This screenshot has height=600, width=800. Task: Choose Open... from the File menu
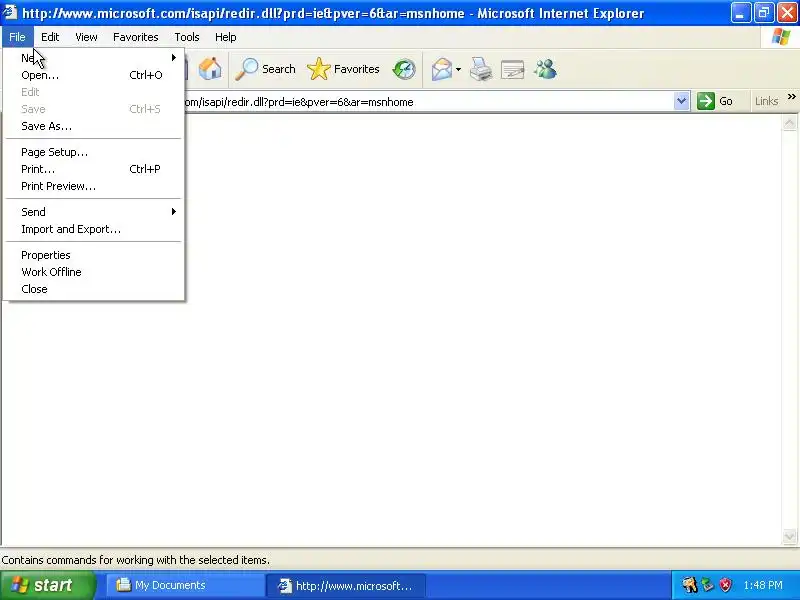[x=94, y=75]
